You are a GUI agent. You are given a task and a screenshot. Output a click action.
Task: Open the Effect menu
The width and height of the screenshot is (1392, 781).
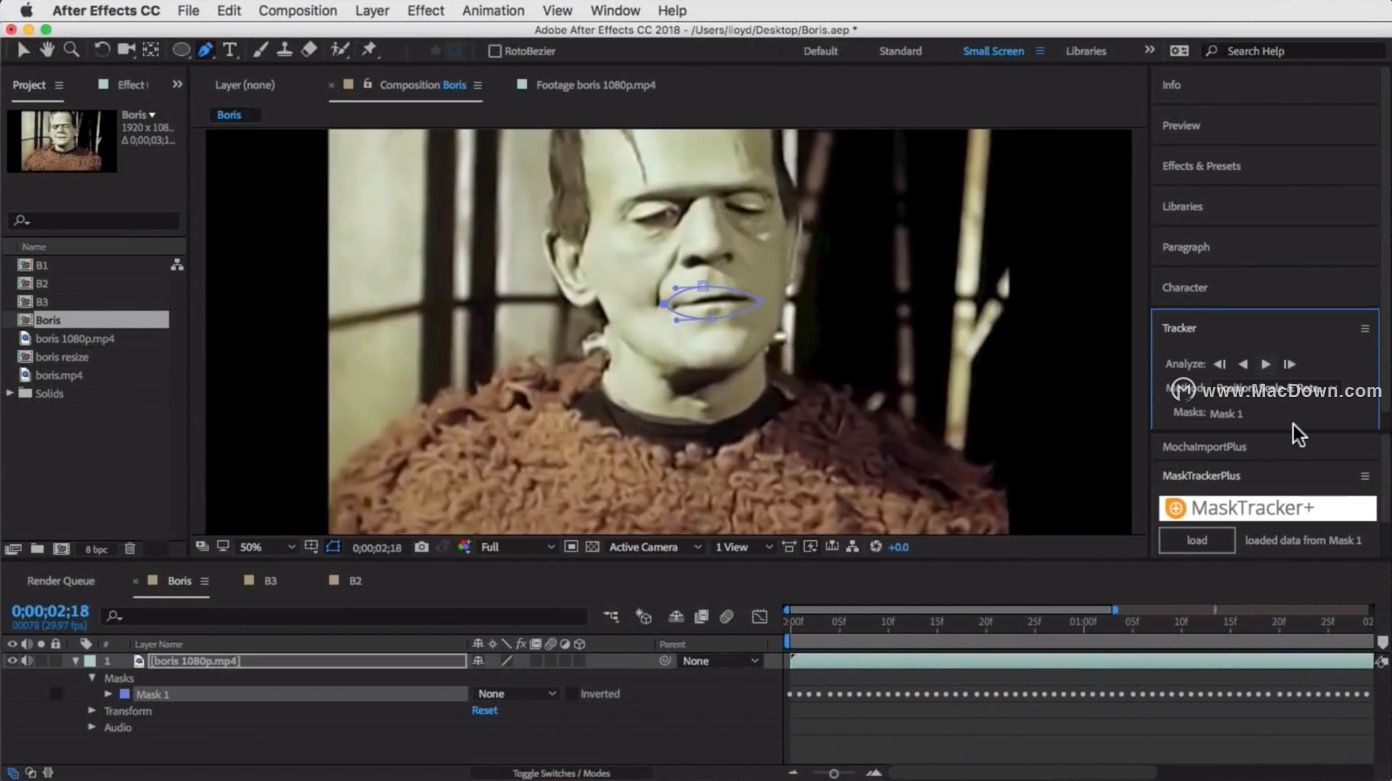point(426,11)
